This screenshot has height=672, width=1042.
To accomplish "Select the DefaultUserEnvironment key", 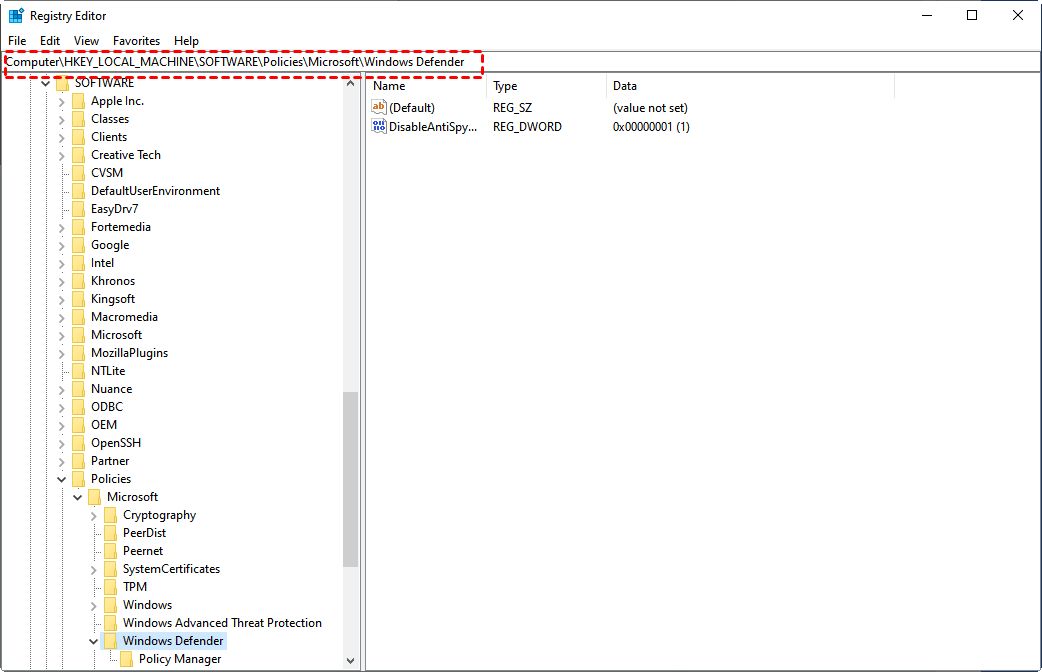I will click(x=156, y=191).
